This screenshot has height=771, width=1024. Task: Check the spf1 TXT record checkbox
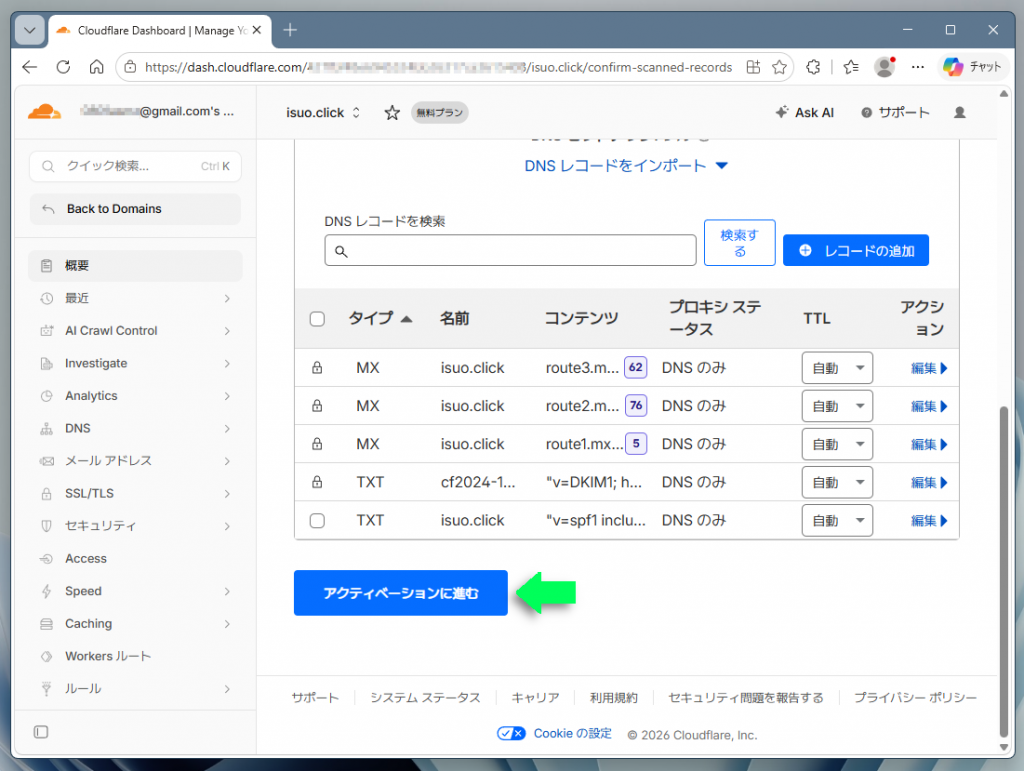pos(317,520)
